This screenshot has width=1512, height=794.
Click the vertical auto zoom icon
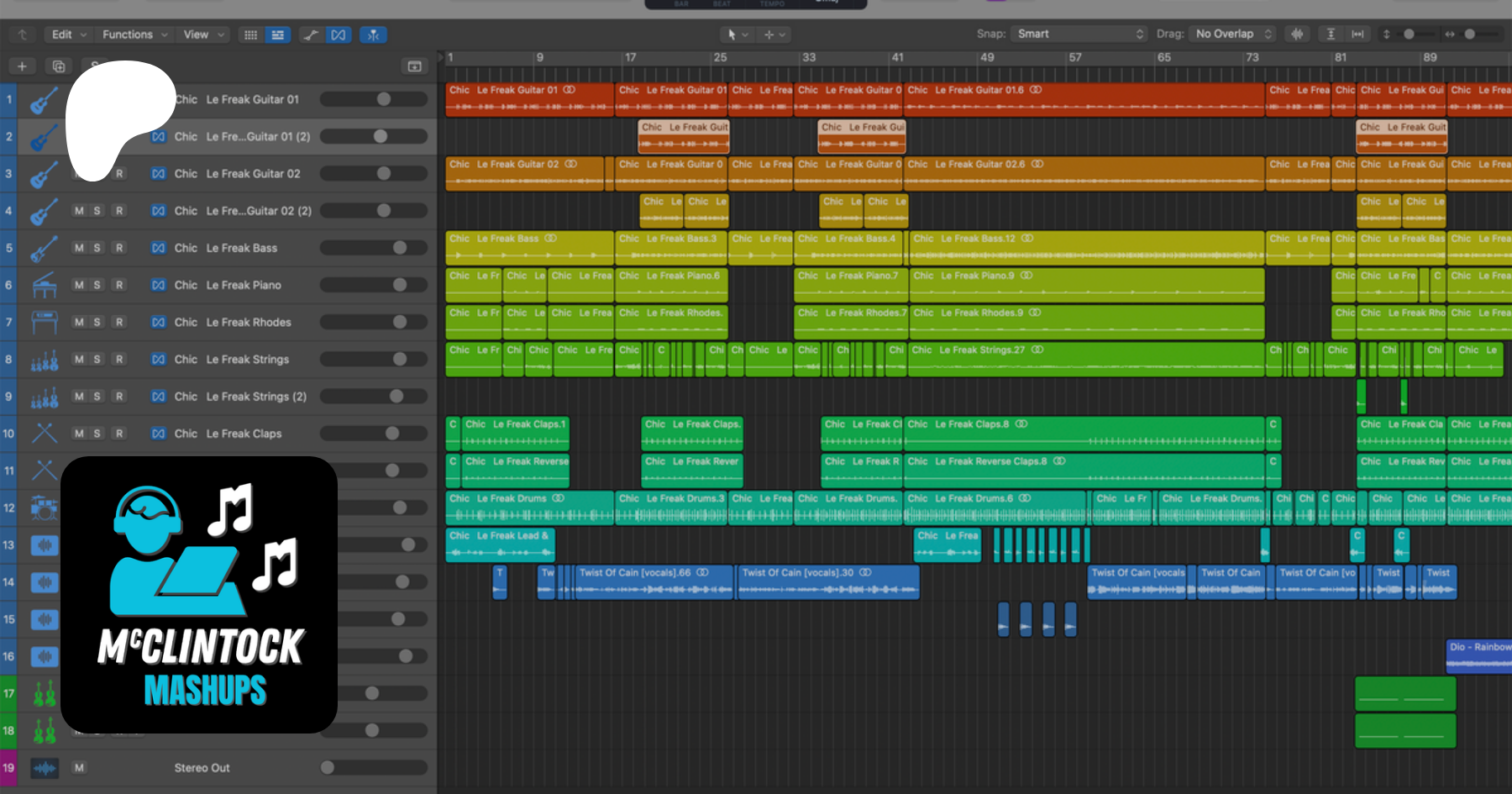click(x=1331, y=34)
